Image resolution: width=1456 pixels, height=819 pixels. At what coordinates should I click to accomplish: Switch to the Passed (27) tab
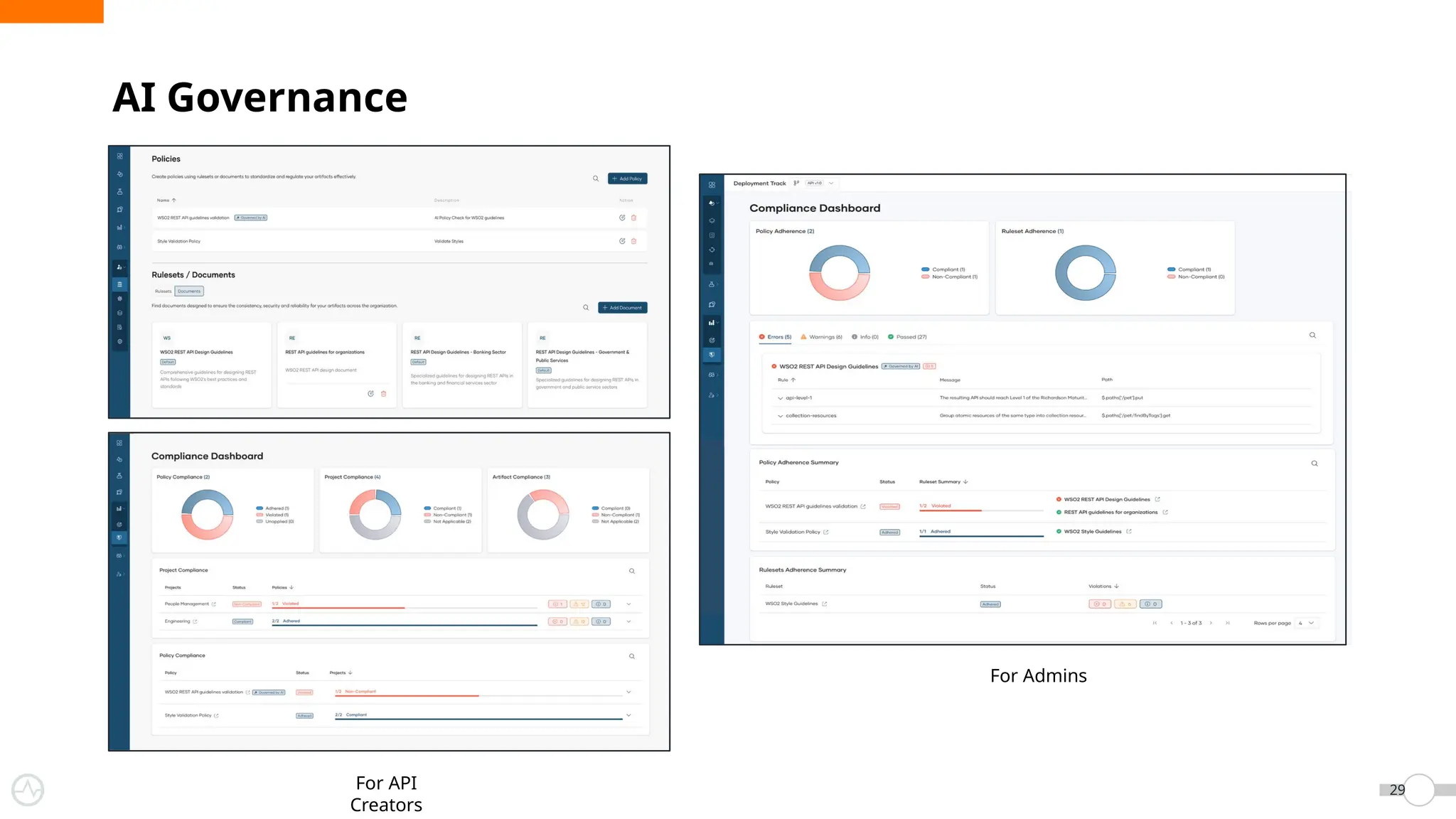pos(907,337)
